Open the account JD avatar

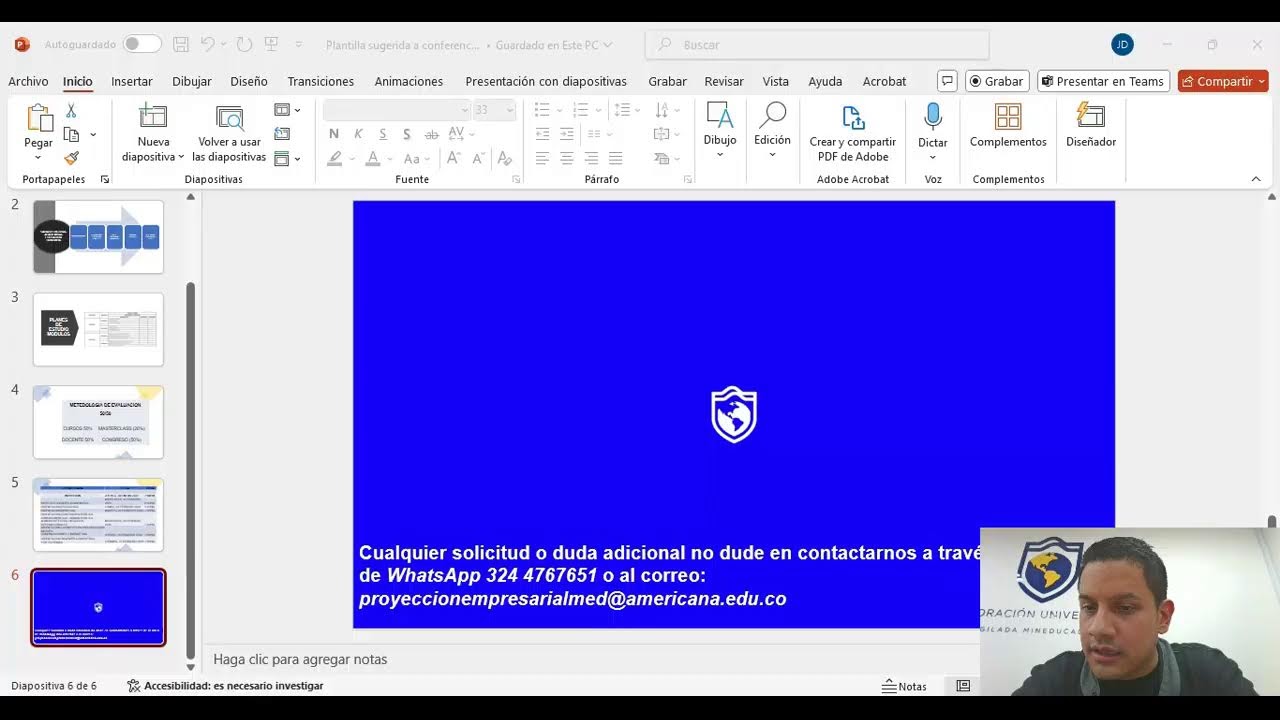click(x=1122, y=44)
